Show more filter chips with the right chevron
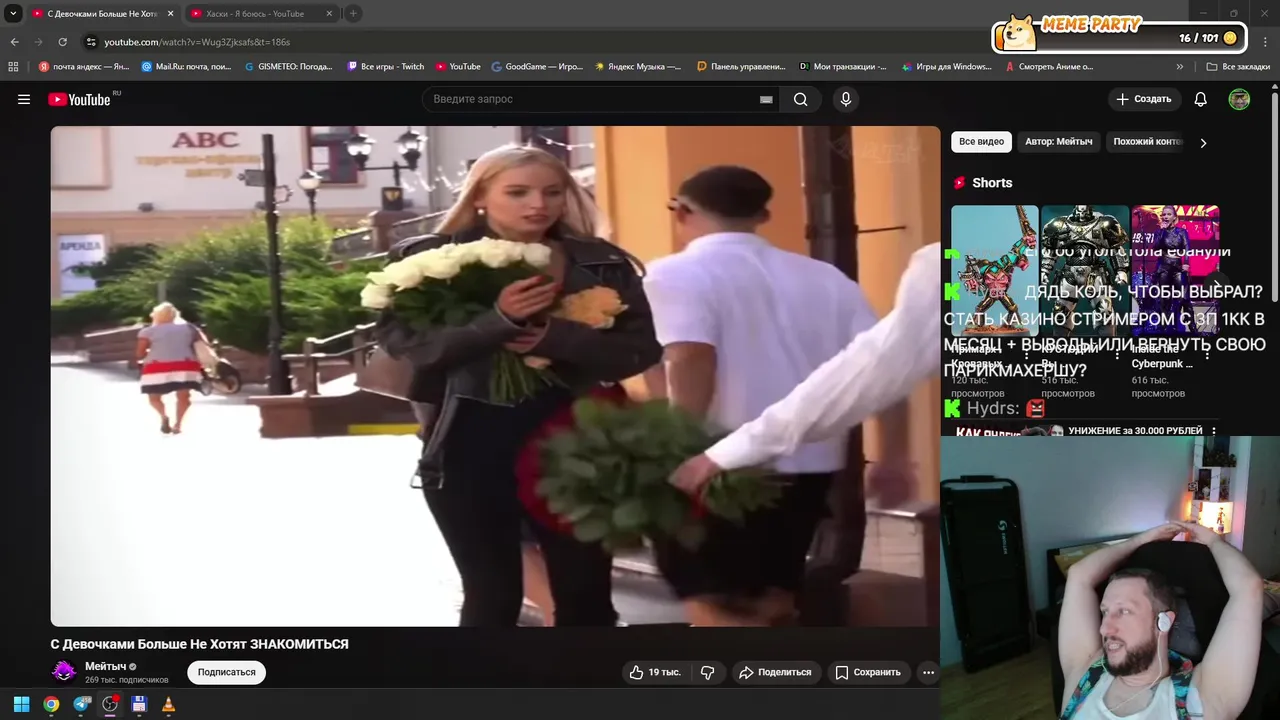This screenshot has height=720, width=1280. coord(1203,143)
